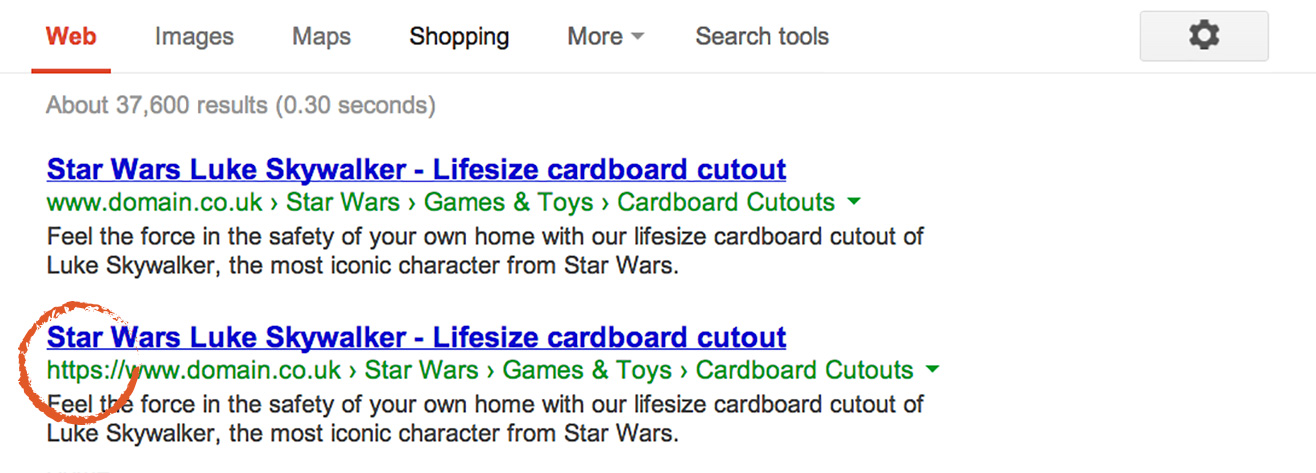Select Games & Toys breadcrumb in first result
Screen dimensions: 1316x473
coord(508,202)
